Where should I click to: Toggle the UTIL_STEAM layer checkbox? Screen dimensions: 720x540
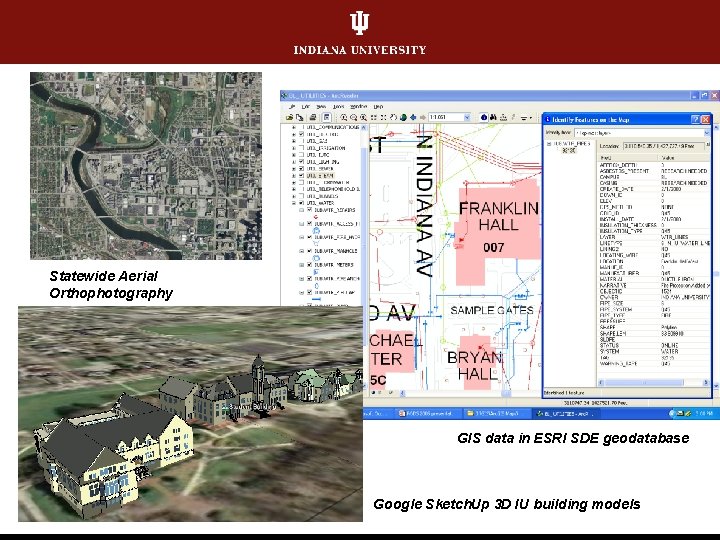[x=302, y=175]
